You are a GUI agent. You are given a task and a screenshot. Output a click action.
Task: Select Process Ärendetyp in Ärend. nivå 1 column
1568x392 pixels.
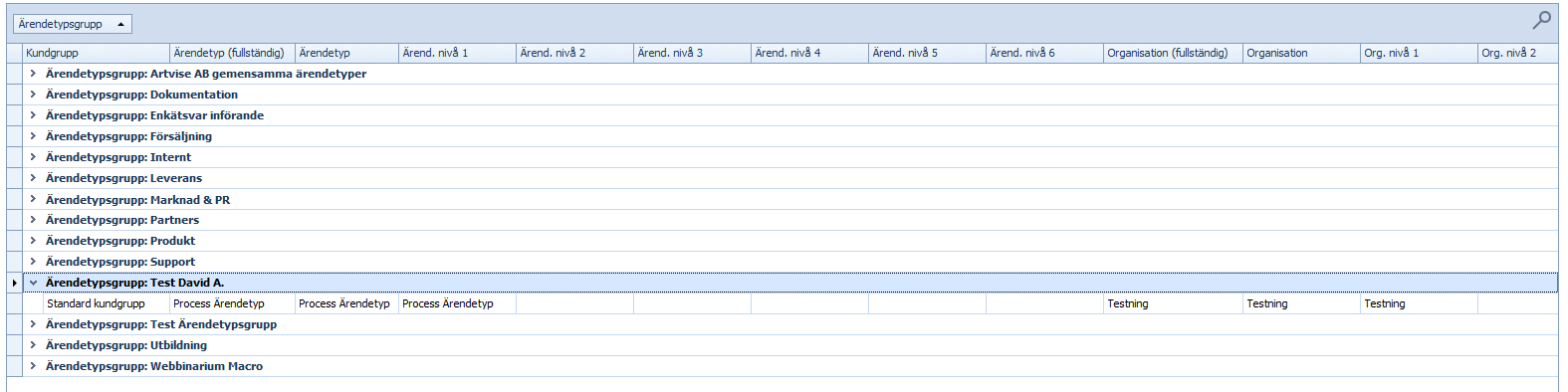point(458,303)
